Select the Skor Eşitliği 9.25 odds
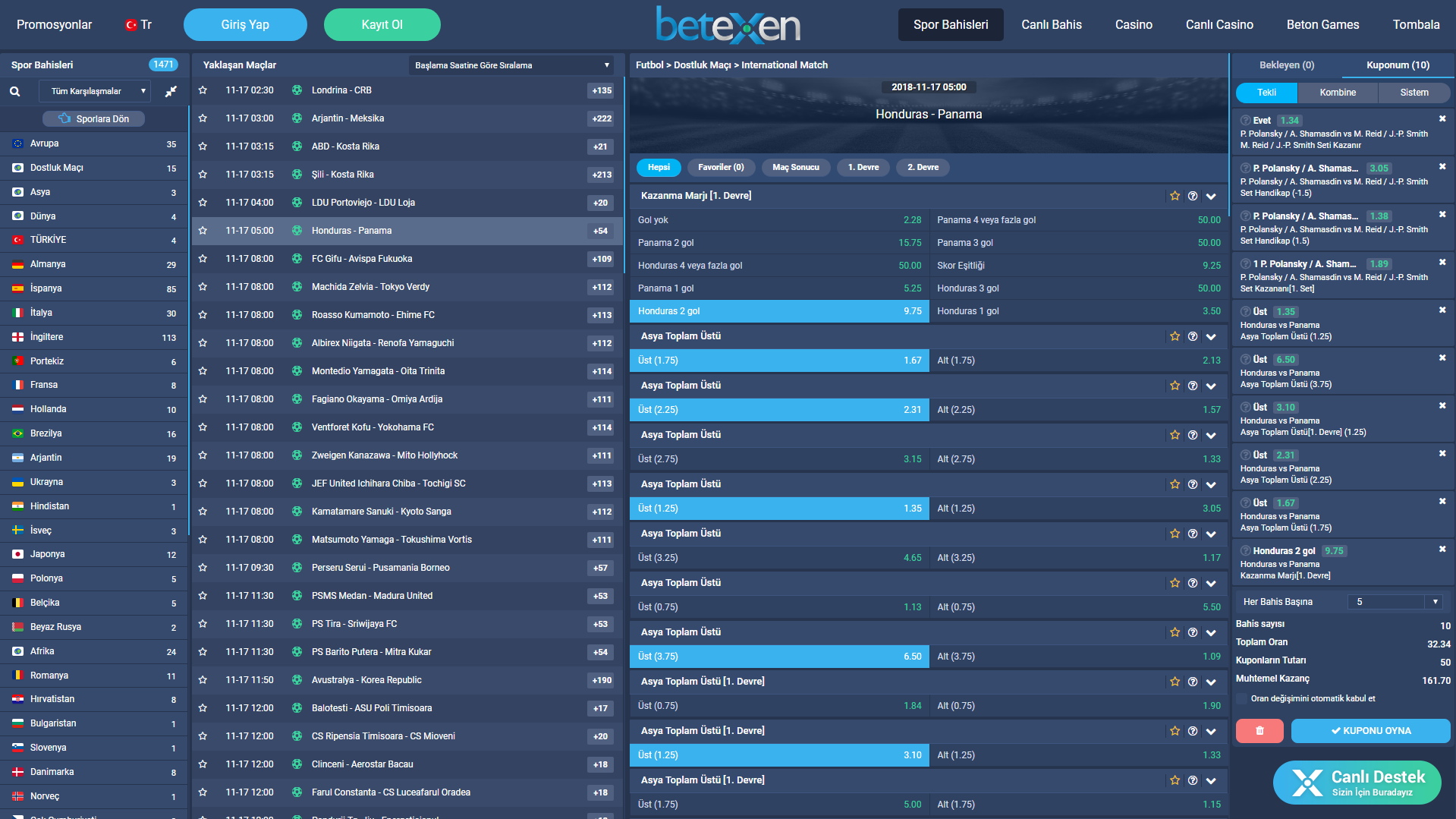 coord(1078,266)
